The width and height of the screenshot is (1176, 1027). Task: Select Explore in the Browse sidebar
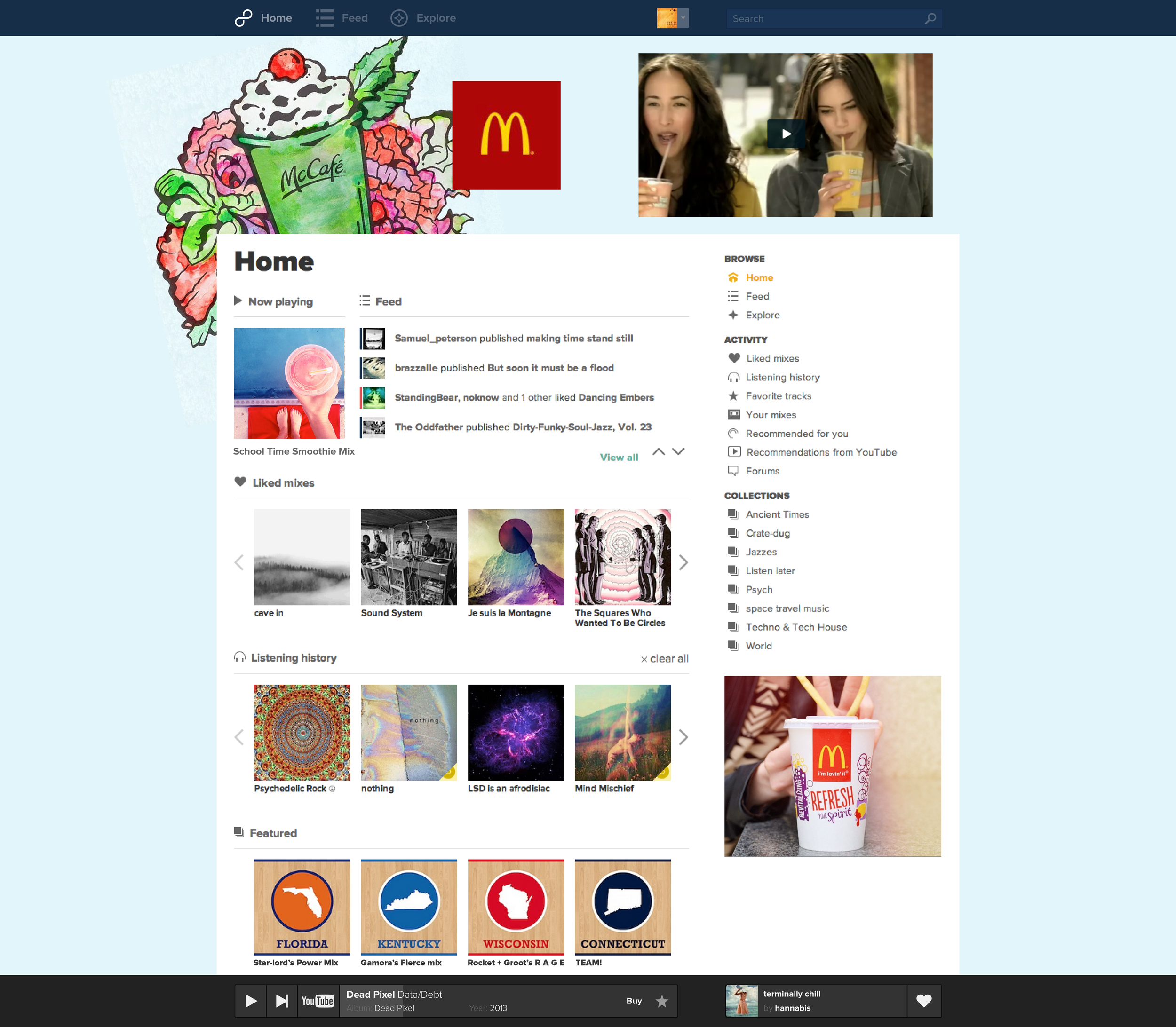(763, 315)
